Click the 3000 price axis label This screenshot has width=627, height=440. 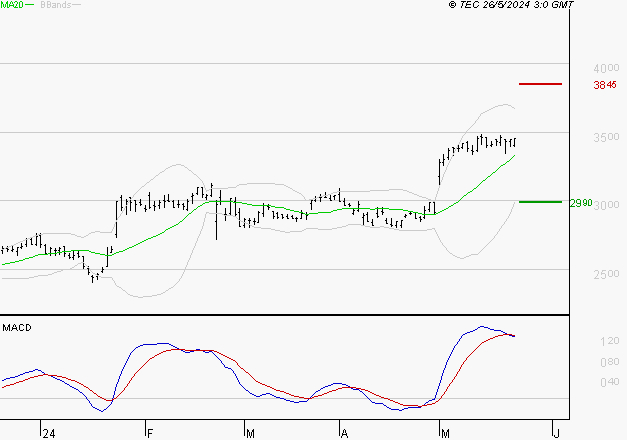coord(607,205)
